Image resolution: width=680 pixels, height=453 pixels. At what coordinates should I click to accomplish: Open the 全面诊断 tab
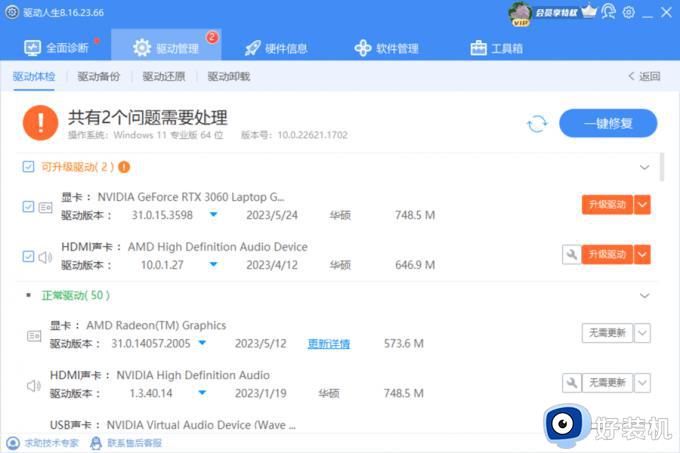(56, 48)
